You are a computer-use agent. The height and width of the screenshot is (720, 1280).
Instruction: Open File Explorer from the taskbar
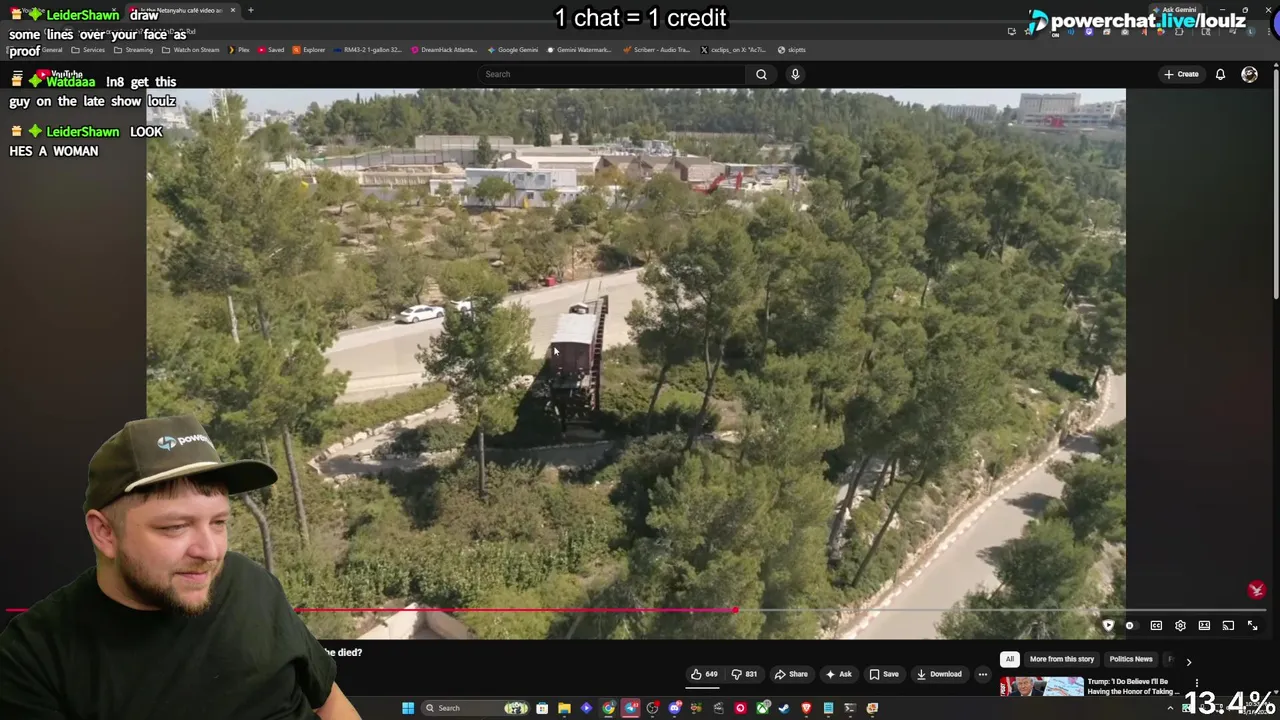click(564, 708)
